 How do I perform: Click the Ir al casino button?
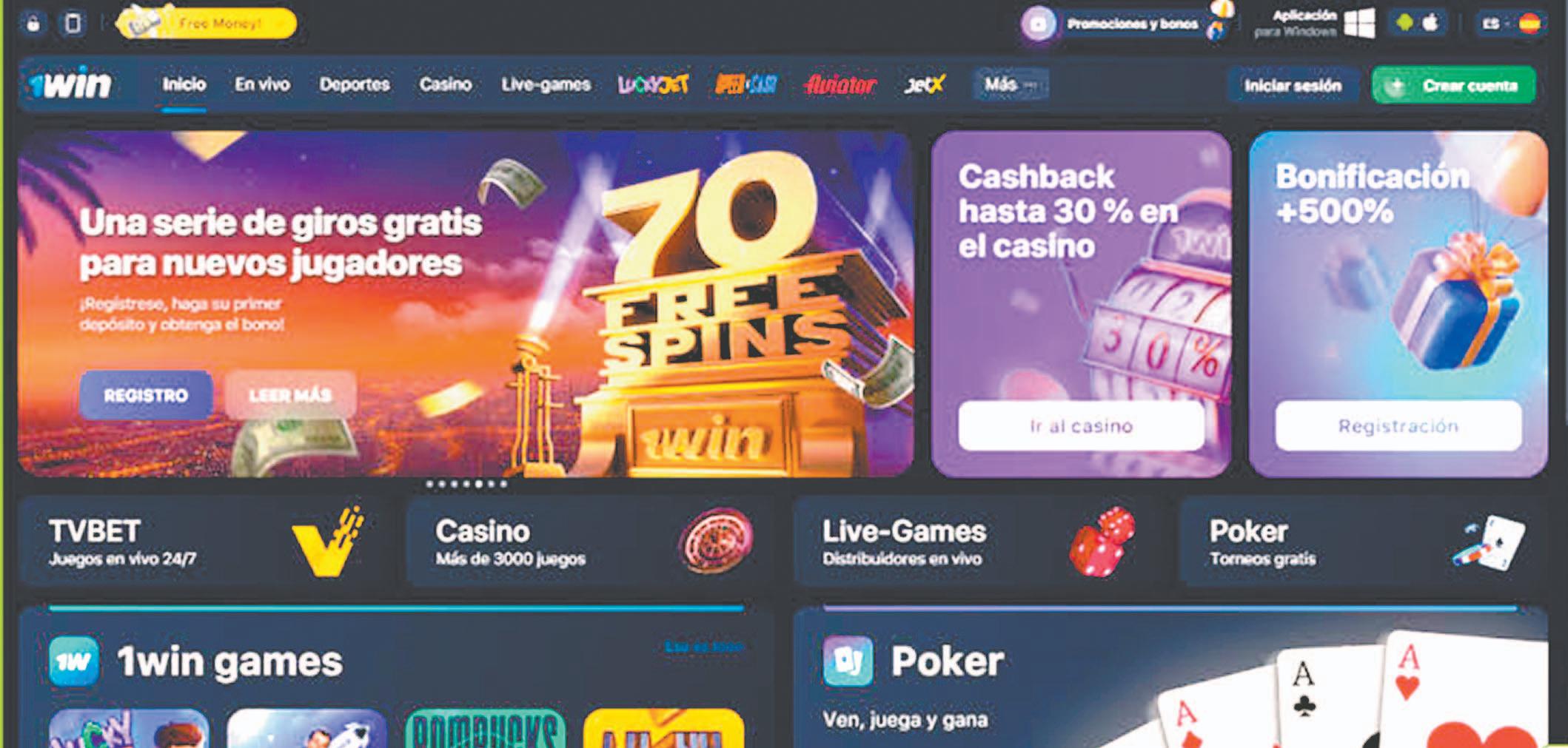tap(1081, 426)
